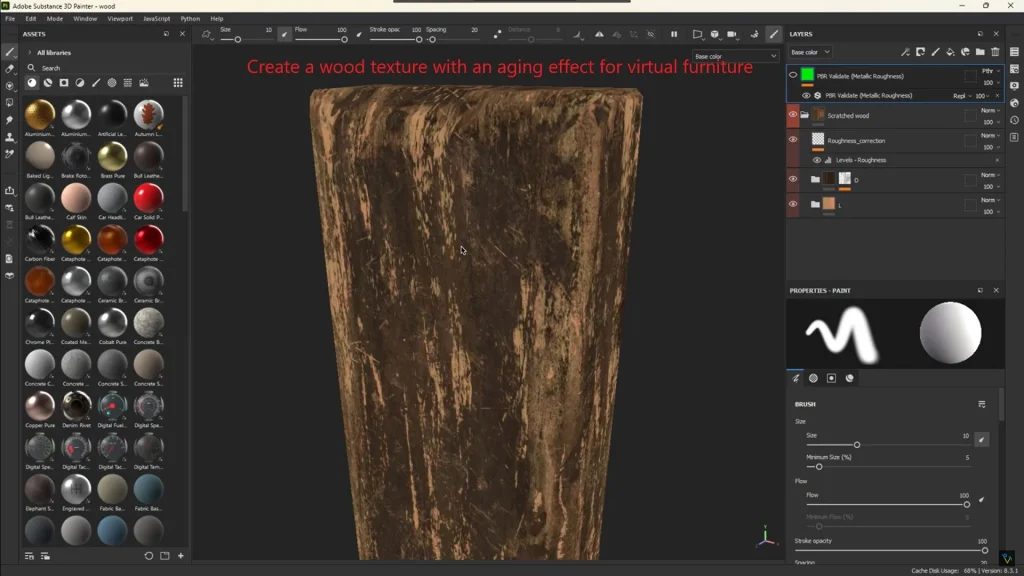This screenshot has height=576, width=1024.
Task: Filter assets by Materials category
Action: point(32,83)
